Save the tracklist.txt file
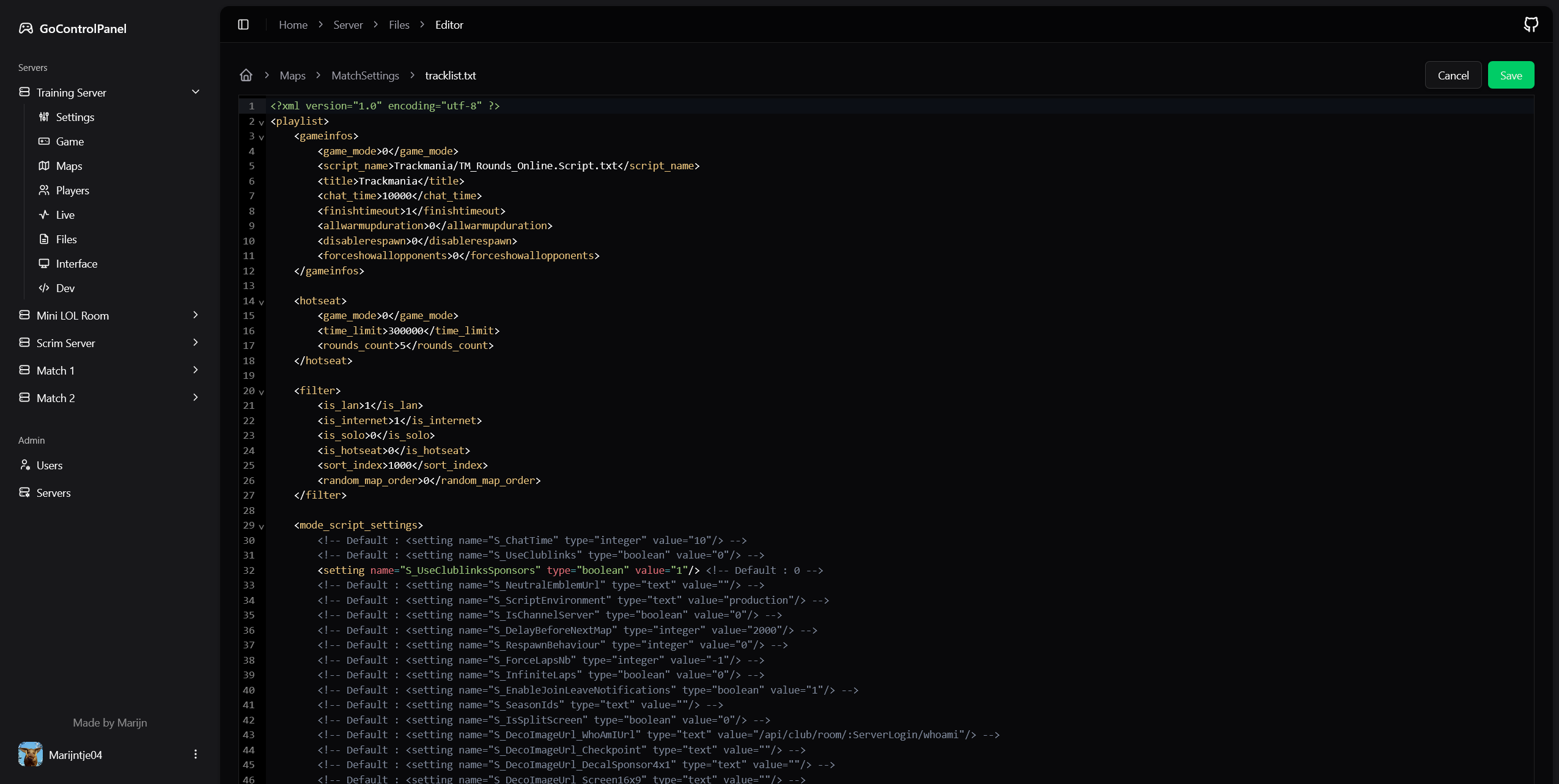This screenshot has width=1559, height=784. [x=1511, y=75]
